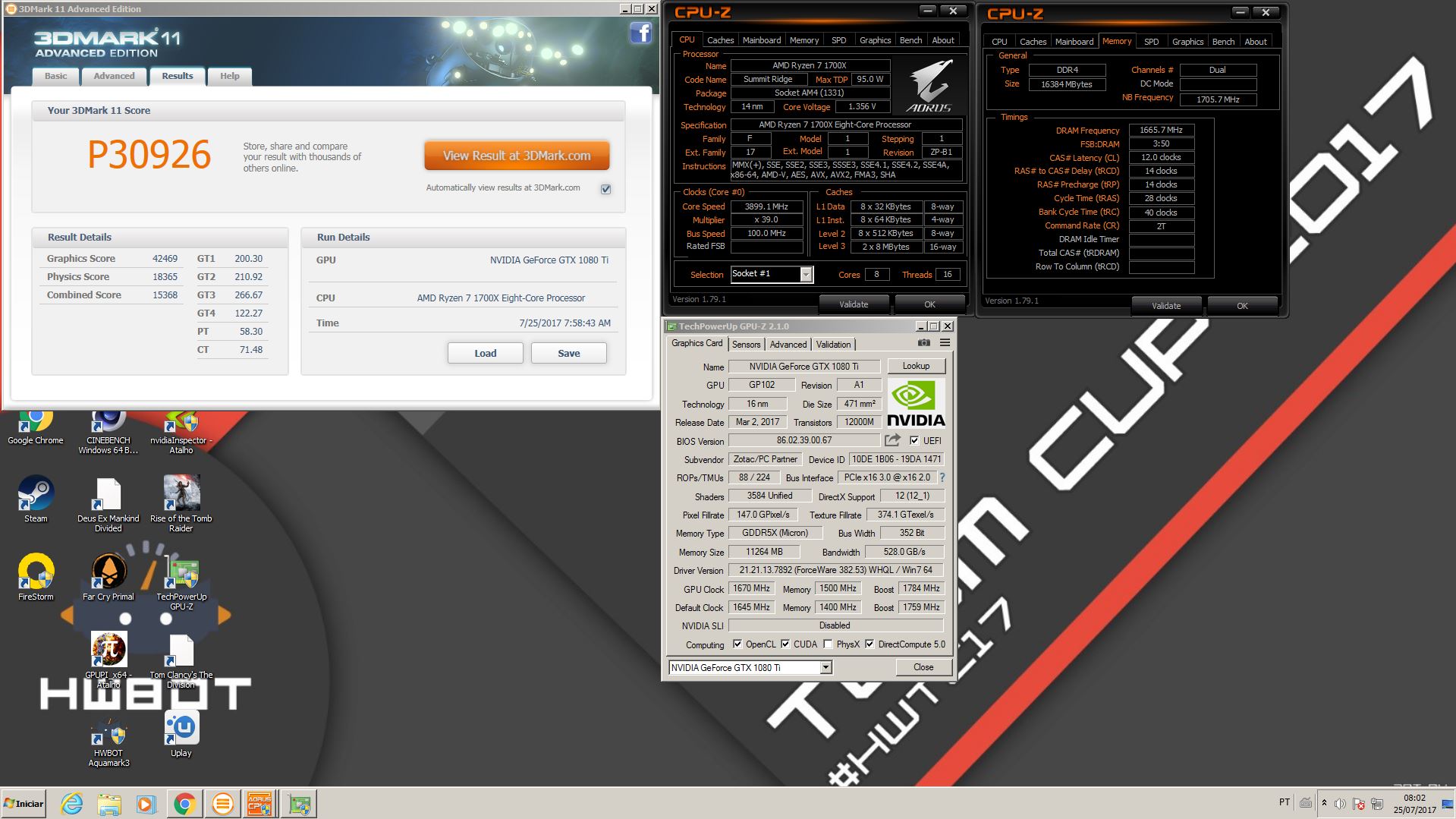
Task: Click Action Center flag tray icon
Action: (x=1358, y=804)
